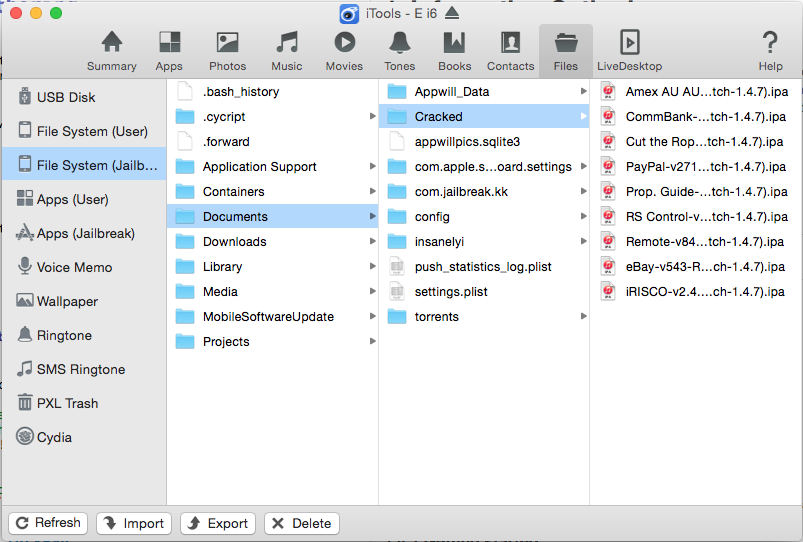Select the Cut the Rope ipa file

pos(696,141)
